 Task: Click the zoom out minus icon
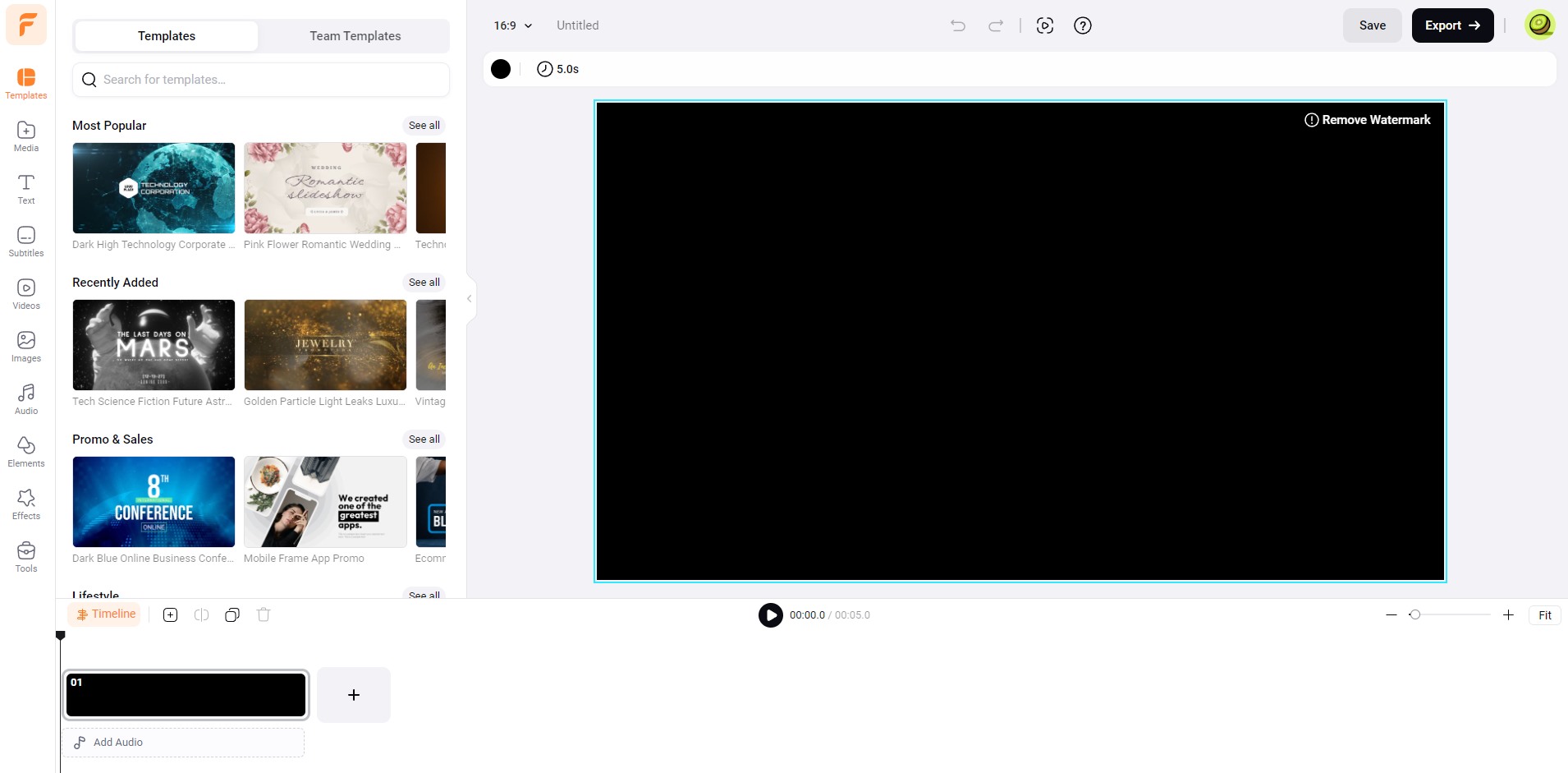tap(1391, 614)
